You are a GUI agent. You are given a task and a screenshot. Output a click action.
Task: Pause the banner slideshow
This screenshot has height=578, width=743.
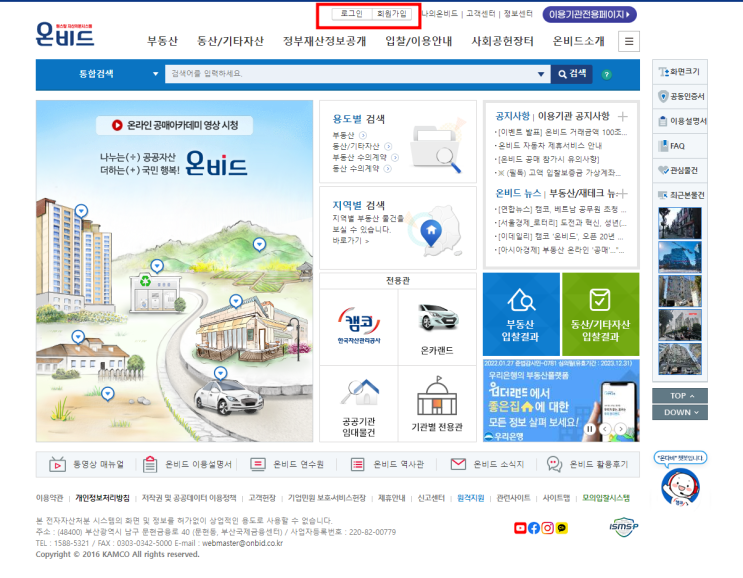pos(589,429)
